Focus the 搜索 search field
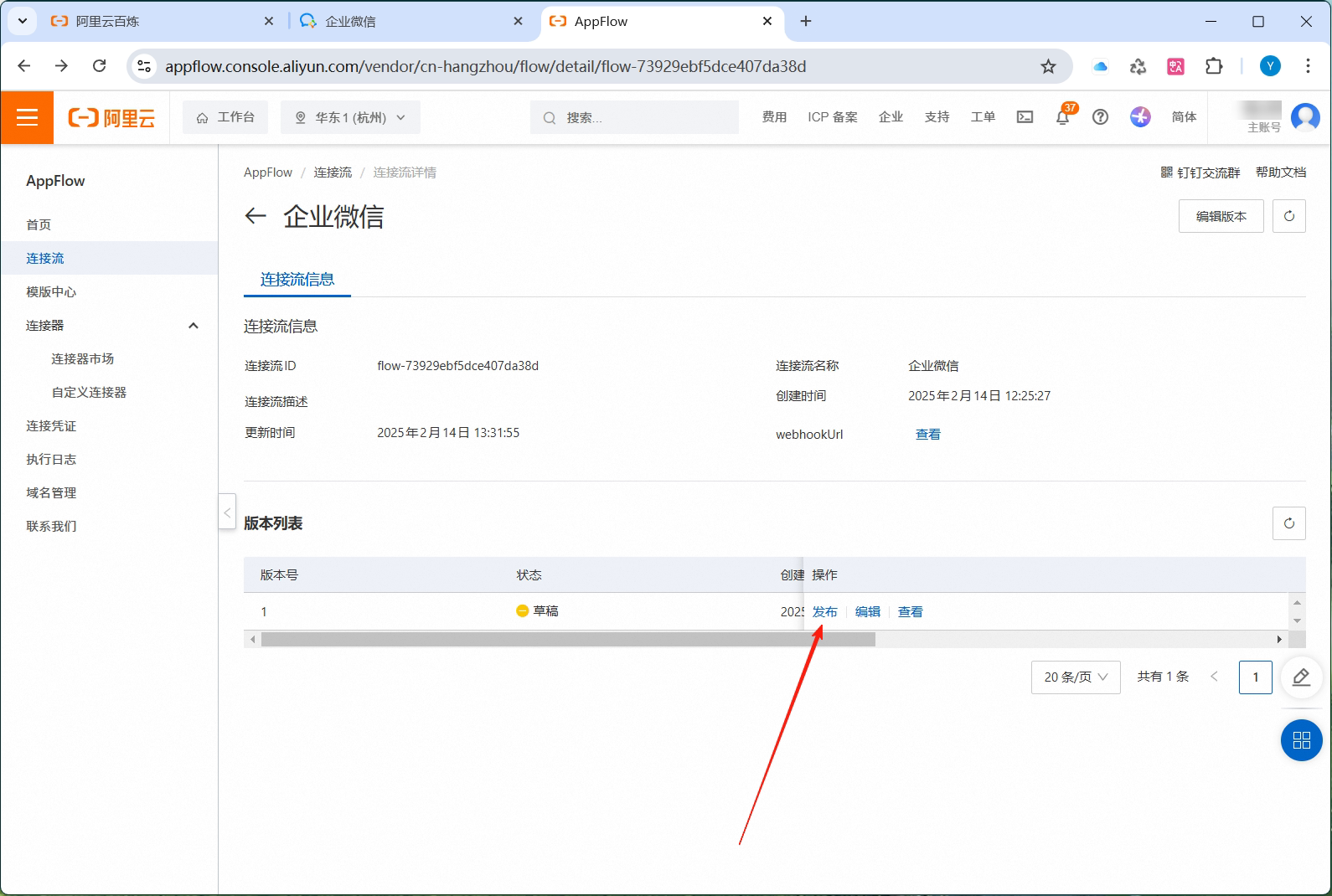This screenshot has height=896, width=1332. point(634,117)
